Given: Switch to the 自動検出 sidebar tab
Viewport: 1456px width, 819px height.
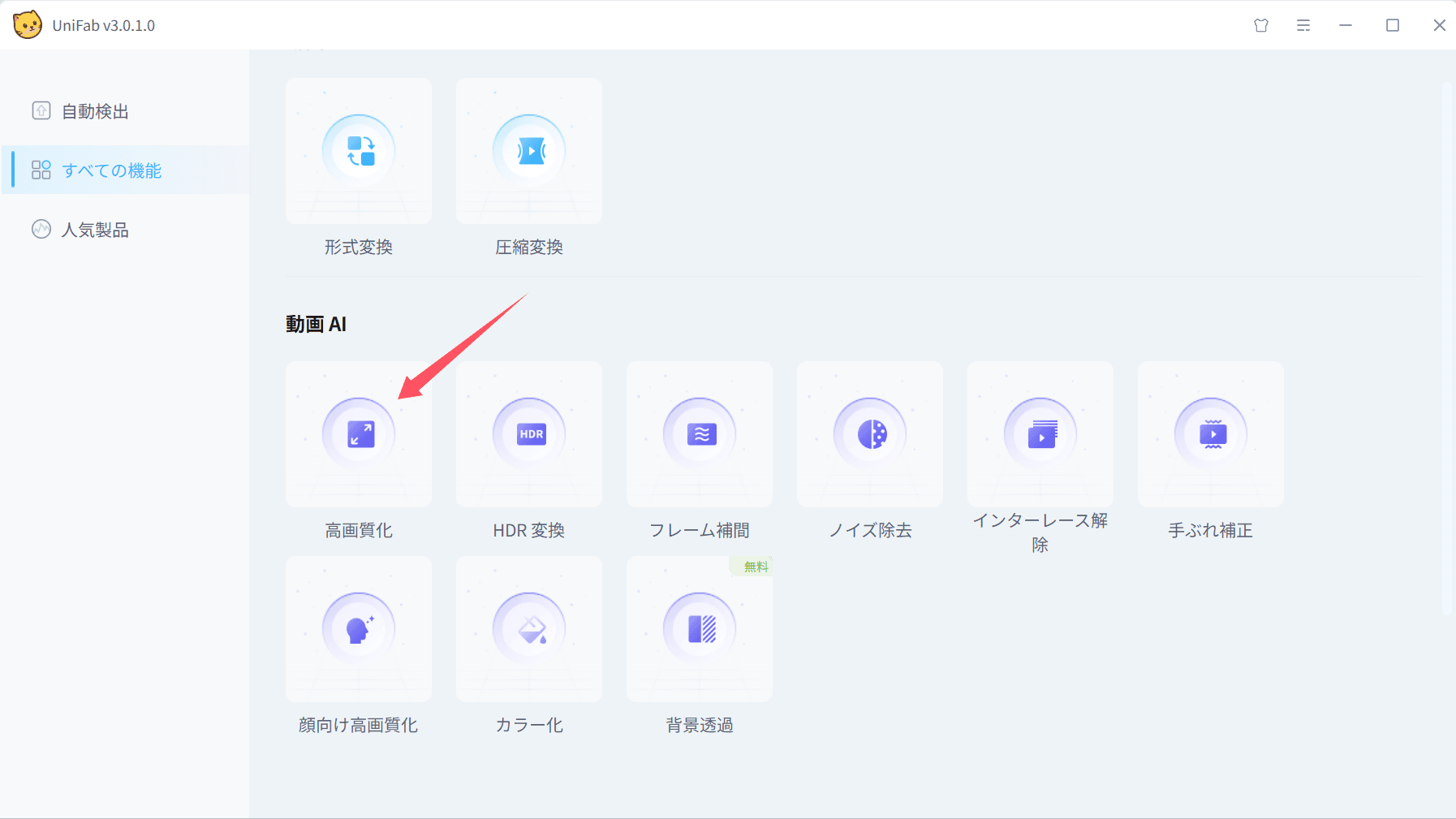Looking at the screenshot, I should [95, 111].
